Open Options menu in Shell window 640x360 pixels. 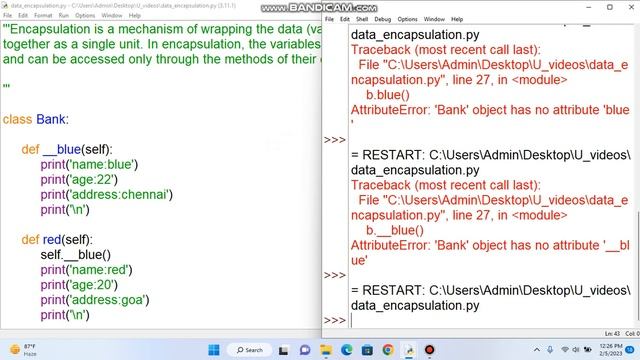click(x=407, y=19)
